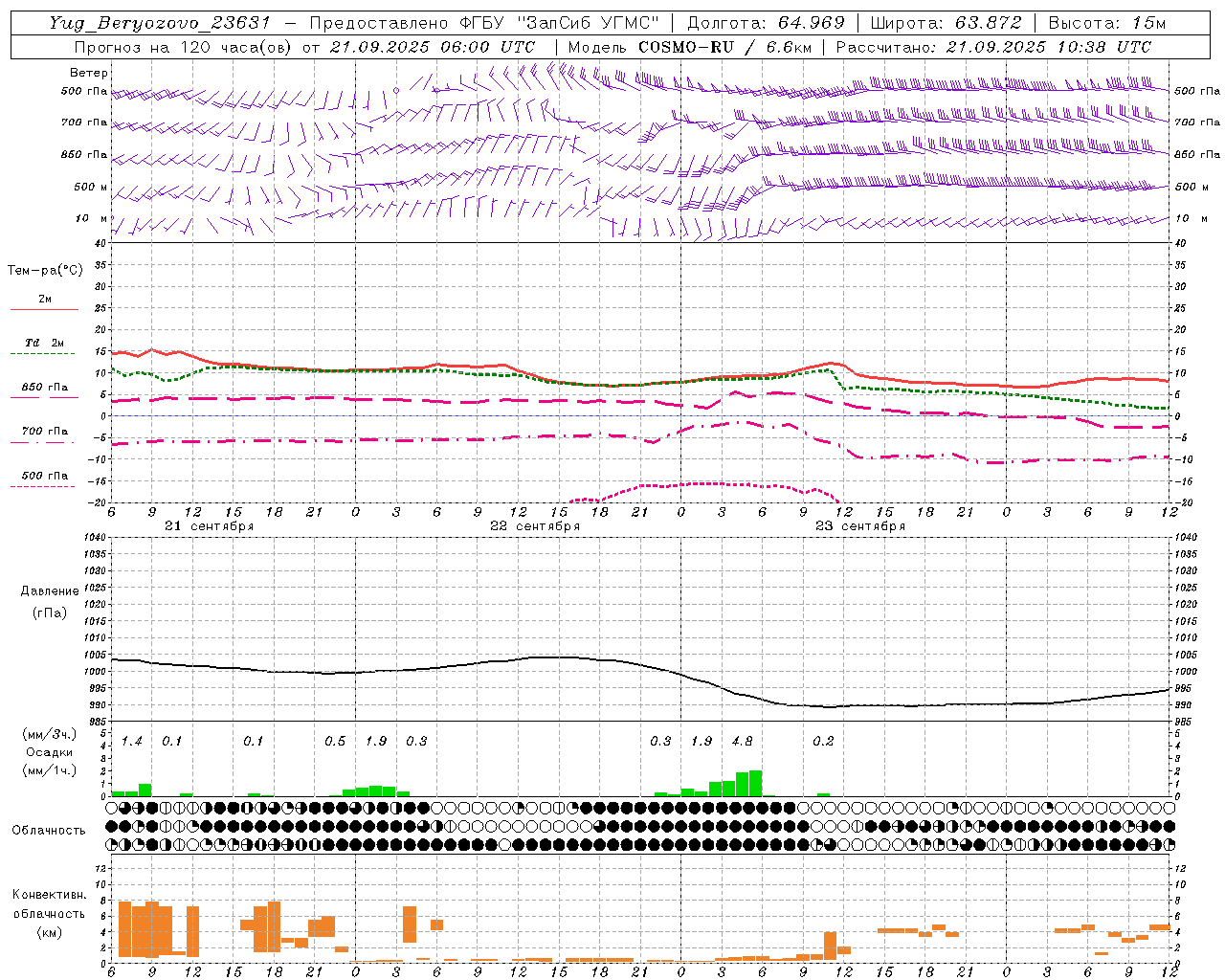Viewport: 1225px width, 980px height.
Task: Click the 700 гПа temperature legend entry
Action: tap(45, 432)
